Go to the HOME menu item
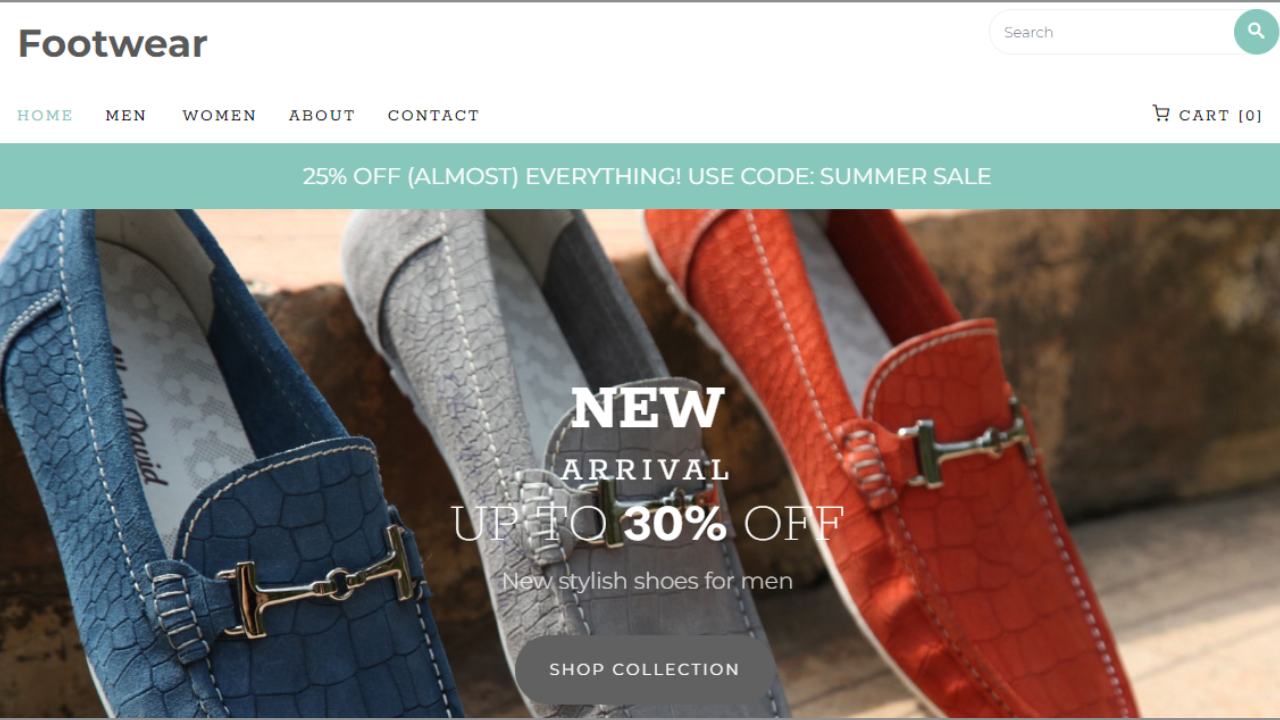 [45, 115]
